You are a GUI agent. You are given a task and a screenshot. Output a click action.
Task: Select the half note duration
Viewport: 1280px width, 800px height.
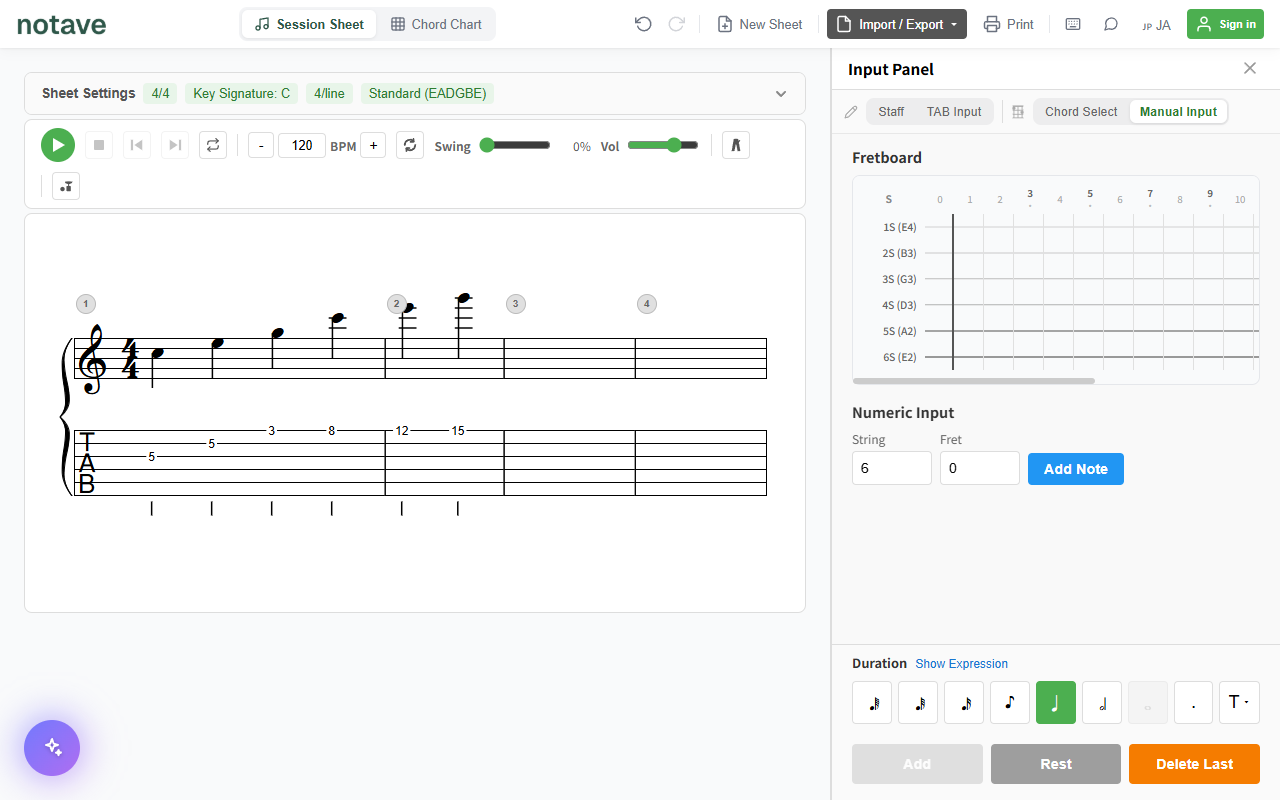[1102, 702]
